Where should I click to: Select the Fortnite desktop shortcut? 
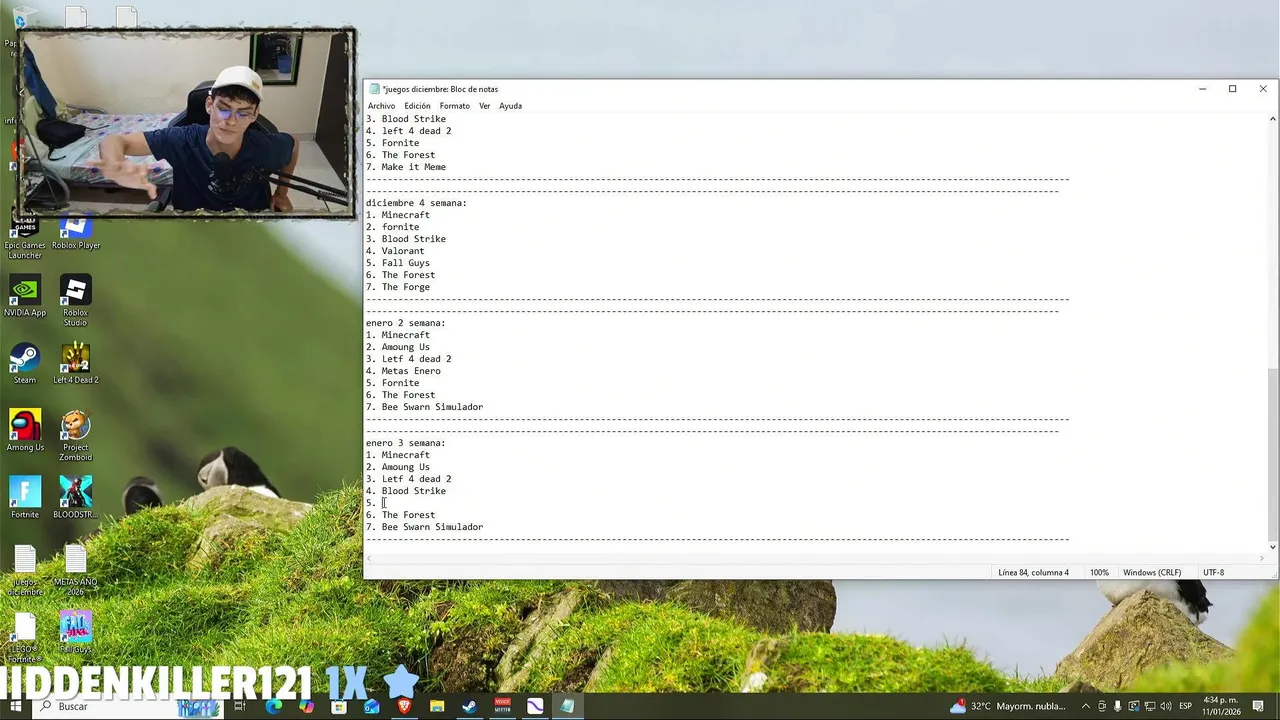click(25, 498)
